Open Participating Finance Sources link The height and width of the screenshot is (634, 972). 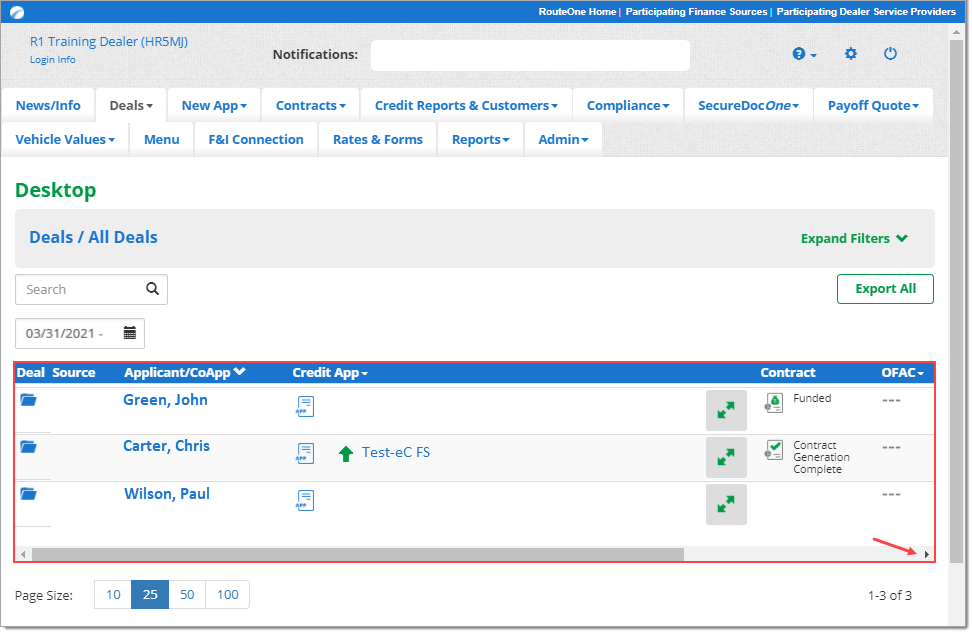click(x=696, y=12)
